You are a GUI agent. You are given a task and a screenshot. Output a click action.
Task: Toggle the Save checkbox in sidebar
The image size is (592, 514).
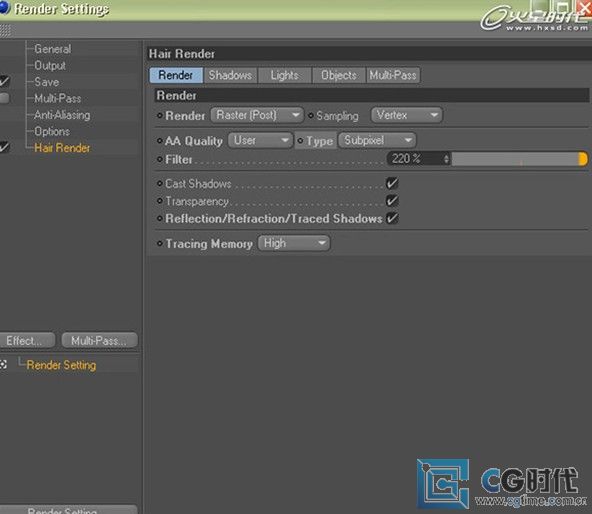coord(4,81)
